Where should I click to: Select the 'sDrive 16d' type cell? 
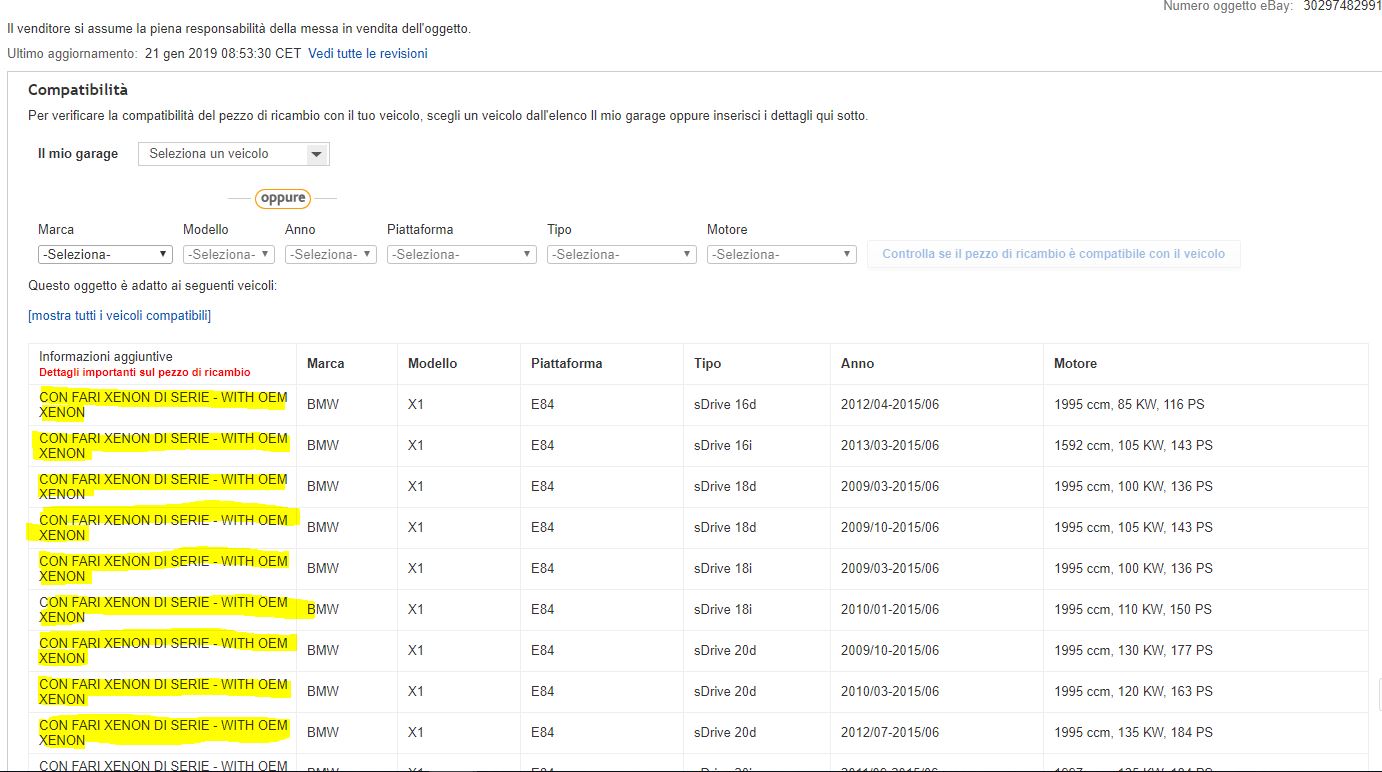[x=725, y=405]
